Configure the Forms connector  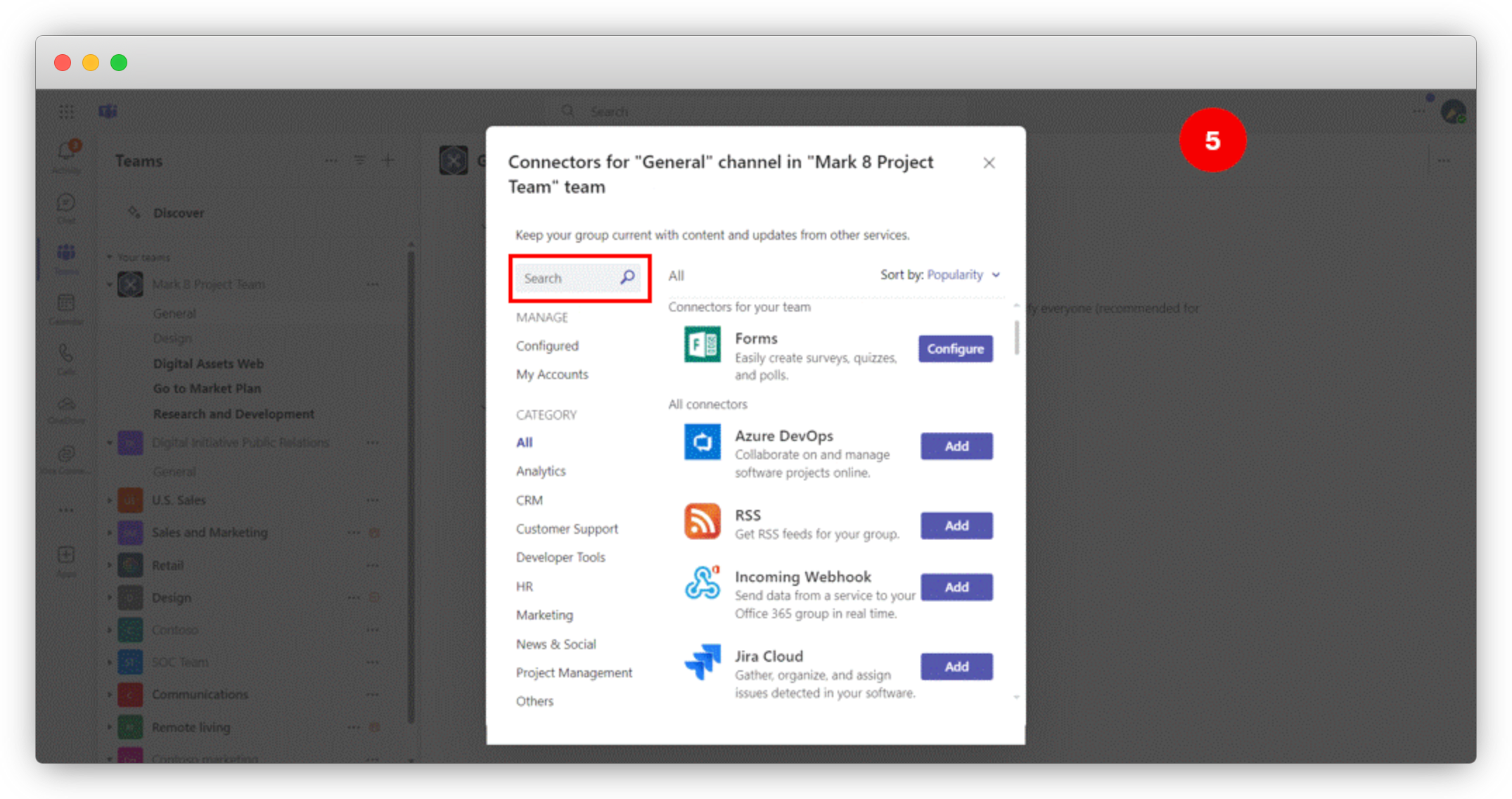pyautogui.click(x=955, y=349)
